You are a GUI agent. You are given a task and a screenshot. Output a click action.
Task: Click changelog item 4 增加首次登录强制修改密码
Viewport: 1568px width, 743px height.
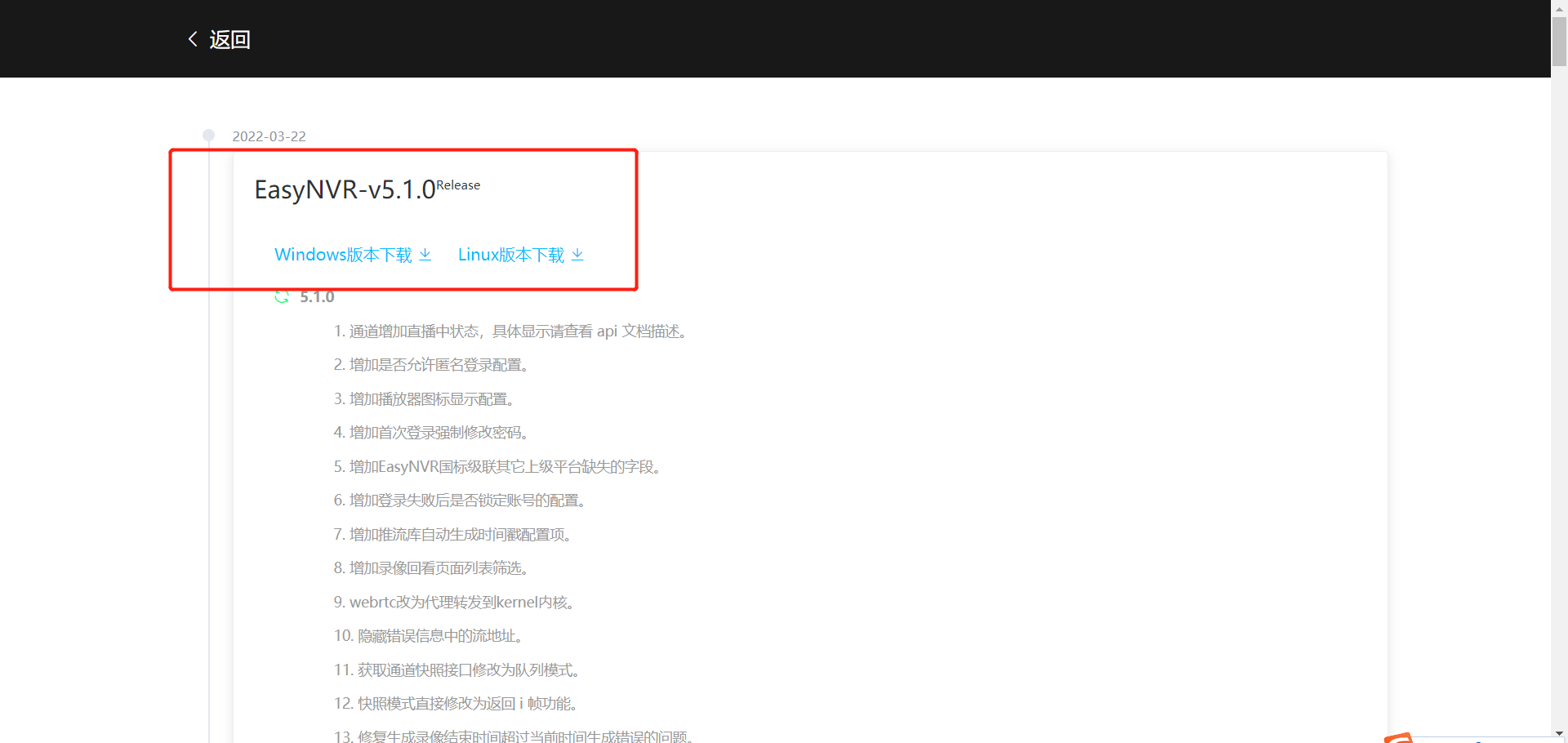[434, 433]
